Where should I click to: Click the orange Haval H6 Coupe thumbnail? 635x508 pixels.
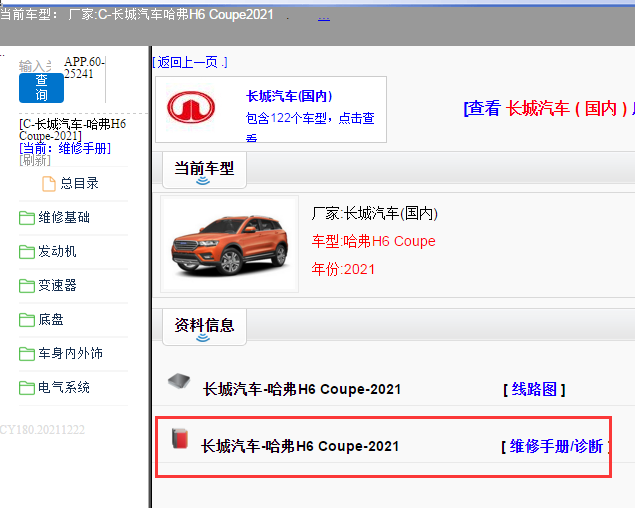coord(230,244)
